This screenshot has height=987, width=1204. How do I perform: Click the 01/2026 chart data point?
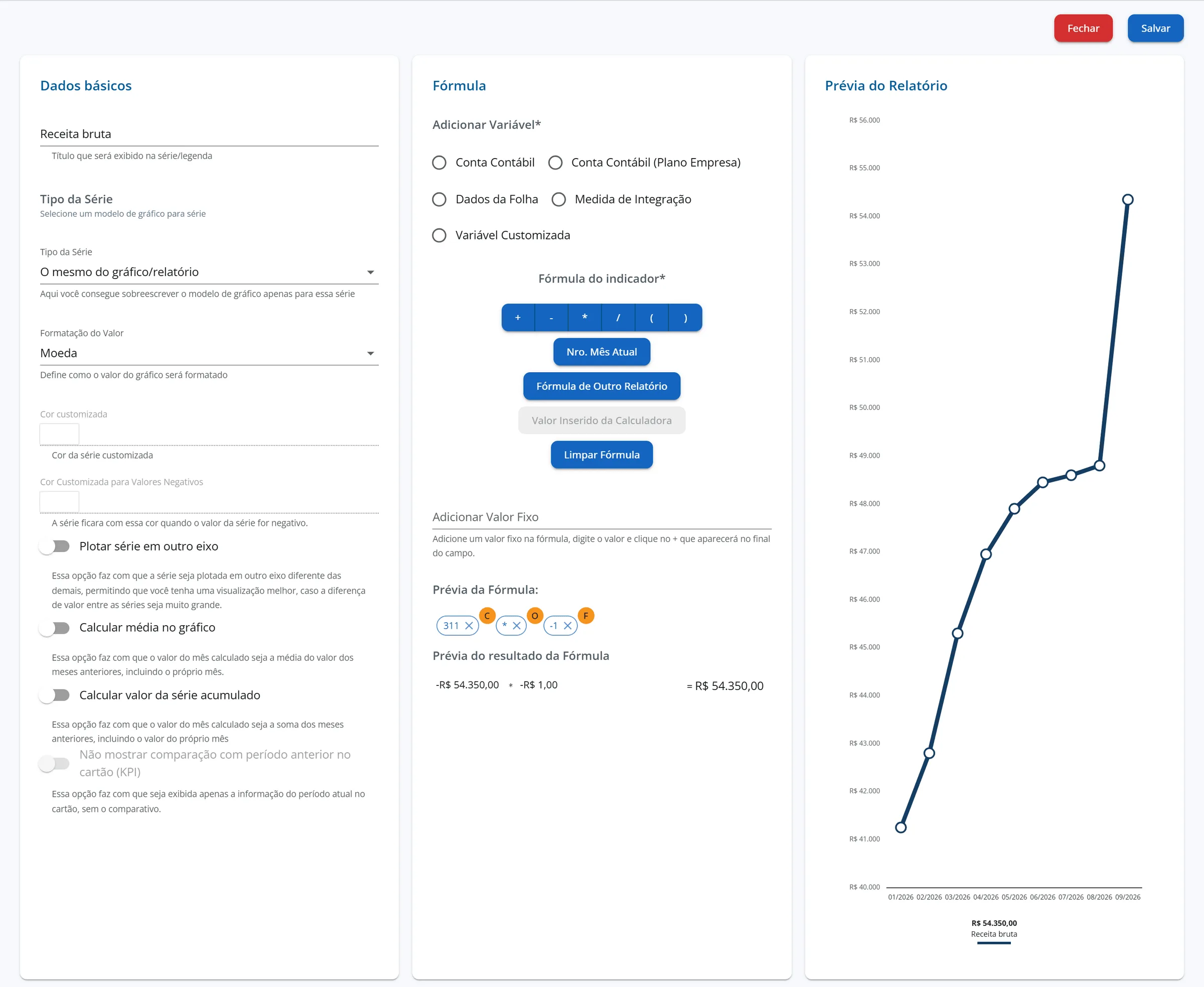900,827
